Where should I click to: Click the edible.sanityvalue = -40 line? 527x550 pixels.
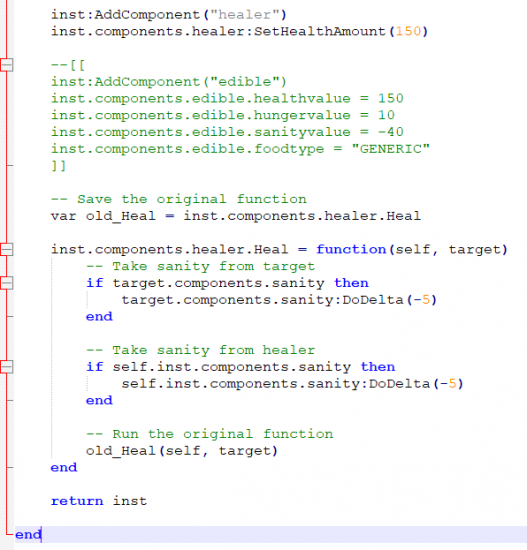(227, 132)
